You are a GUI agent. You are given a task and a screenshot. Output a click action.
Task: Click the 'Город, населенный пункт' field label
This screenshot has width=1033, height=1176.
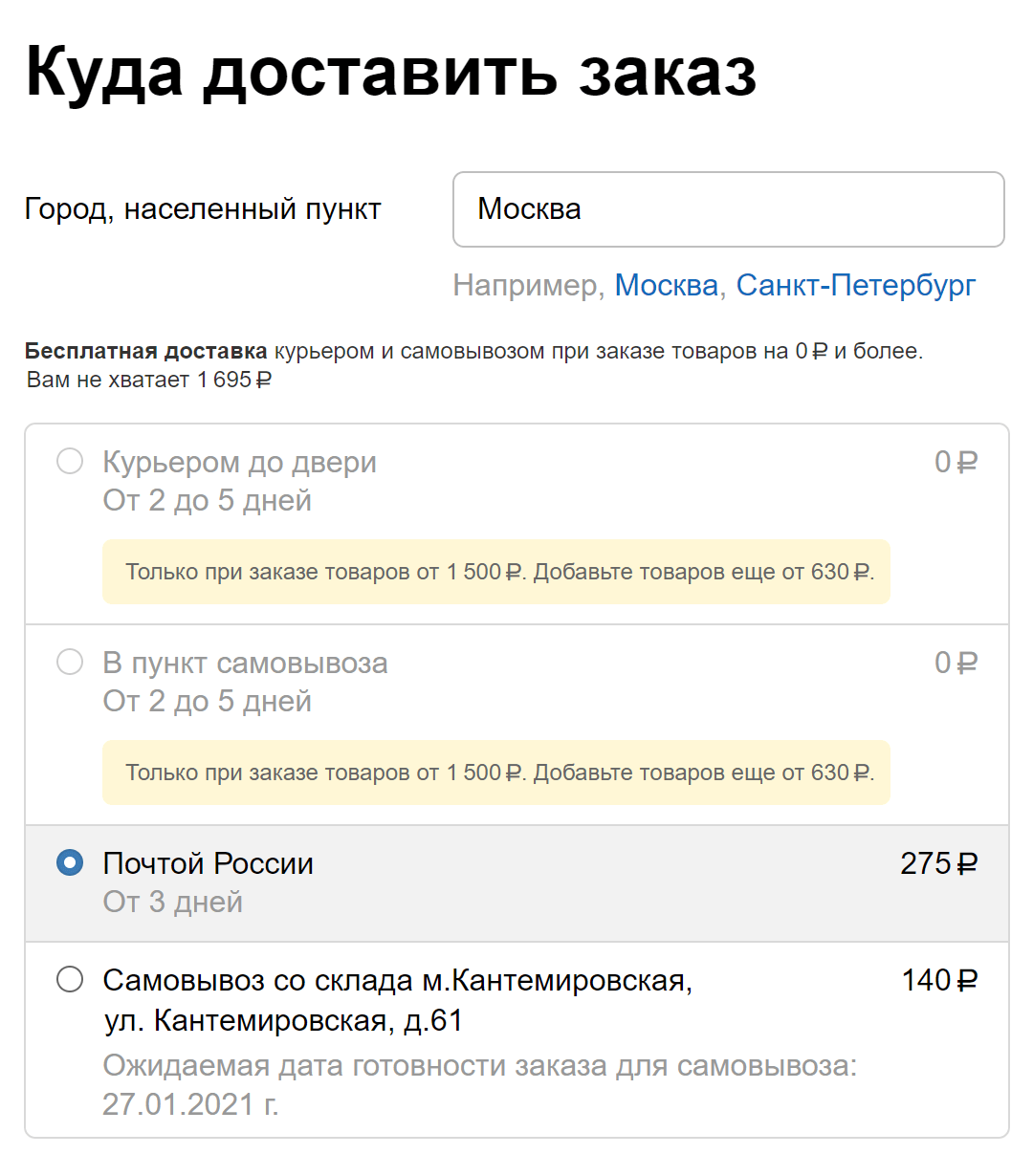[x=203, y=209]
